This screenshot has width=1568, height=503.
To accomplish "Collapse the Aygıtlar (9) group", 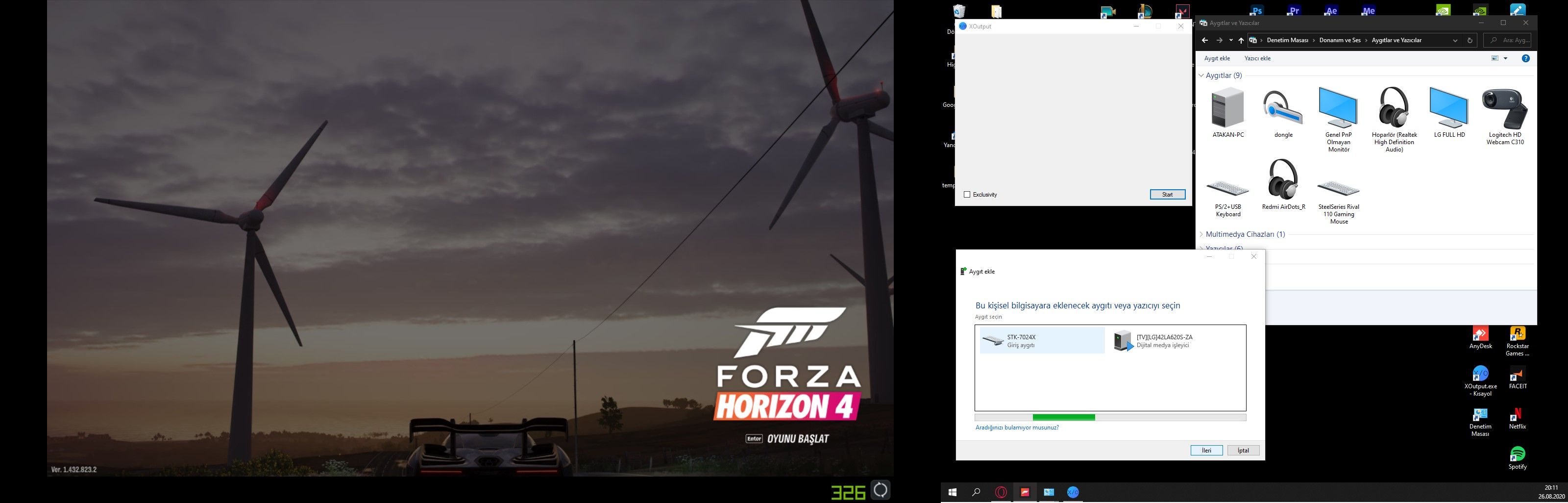I will (x=1201, y=75).
